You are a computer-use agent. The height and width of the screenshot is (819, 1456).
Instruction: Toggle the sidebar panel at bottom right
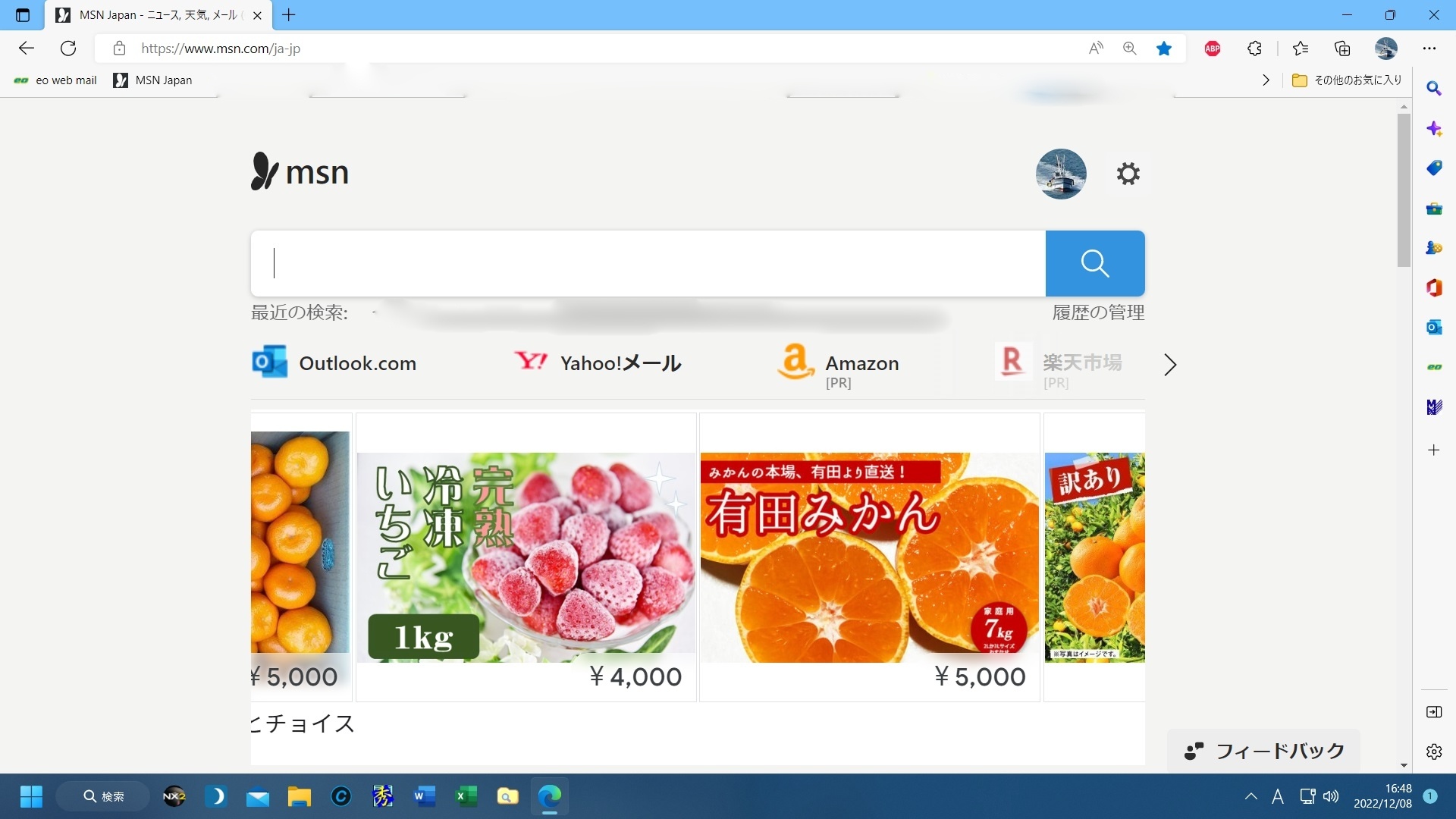click(1435, 712)
